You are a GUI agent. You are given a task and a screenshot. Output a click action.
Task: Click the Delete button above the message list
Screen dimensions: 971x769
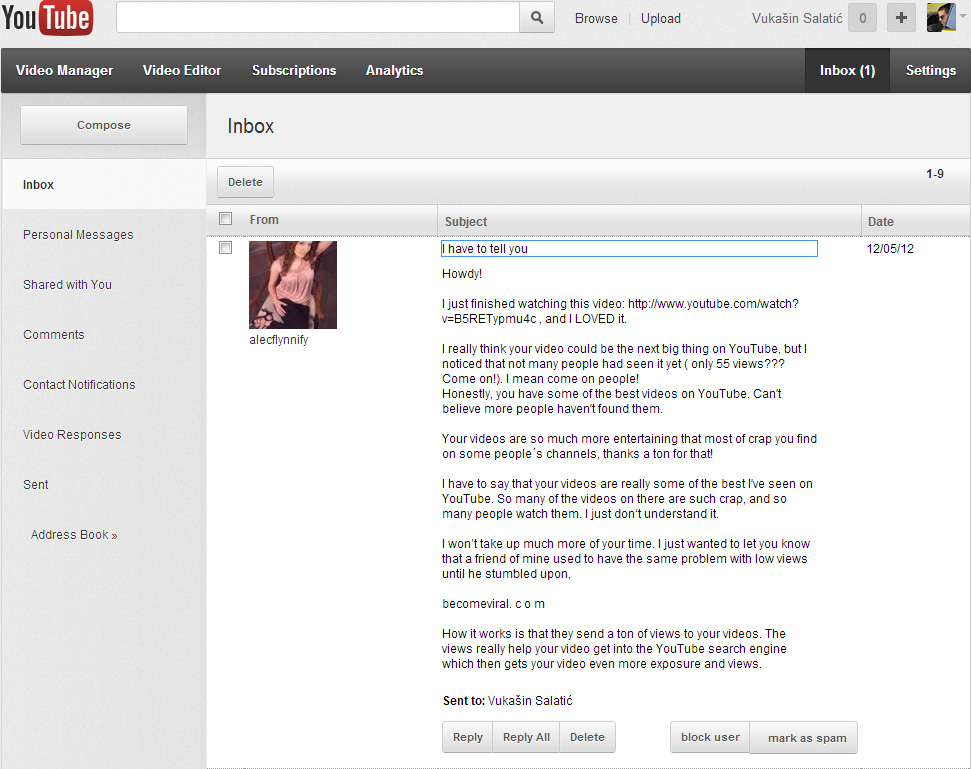tap(245, 182)
